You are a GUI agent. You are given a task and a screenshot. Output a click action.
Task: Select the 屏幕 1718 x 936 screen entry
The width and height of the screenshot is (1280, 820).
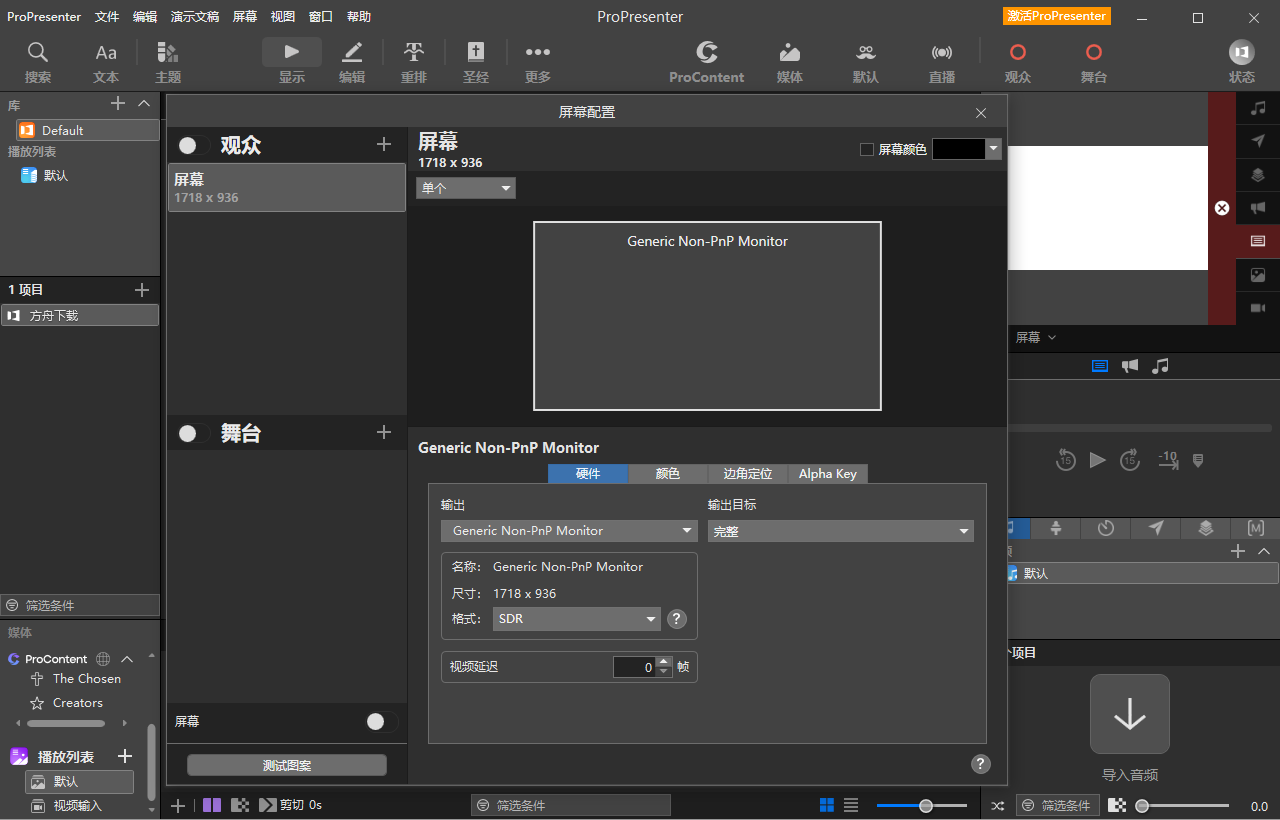coord(287,188)
